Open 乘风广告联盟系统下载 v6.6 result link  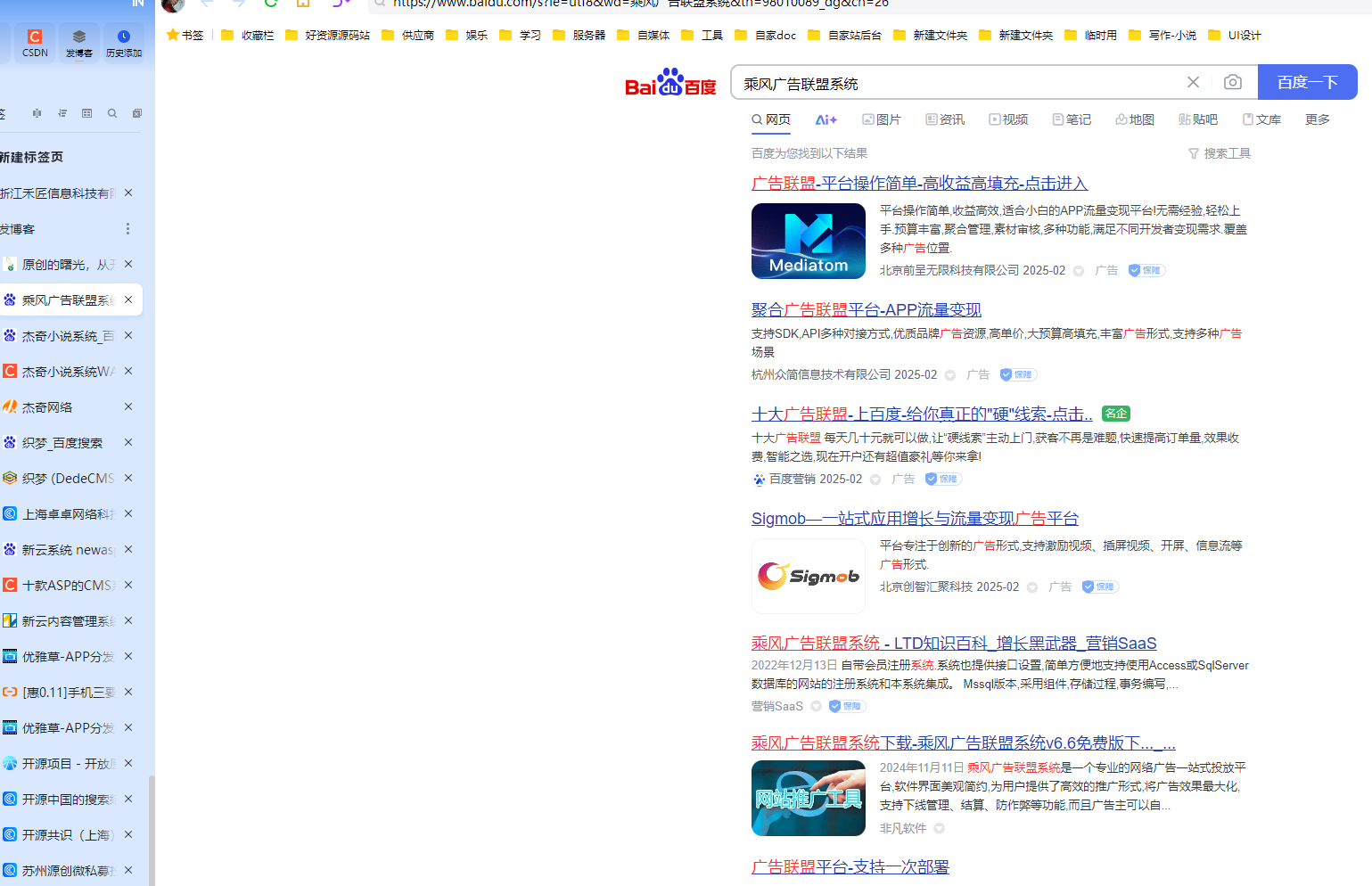[x=964, y=742]
